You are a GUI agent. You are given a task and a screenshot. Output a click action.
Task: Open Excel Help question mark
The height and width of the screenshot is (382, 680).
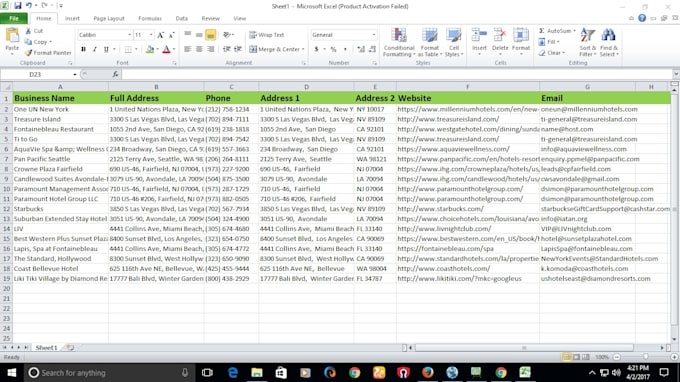[x=642, y=18]
